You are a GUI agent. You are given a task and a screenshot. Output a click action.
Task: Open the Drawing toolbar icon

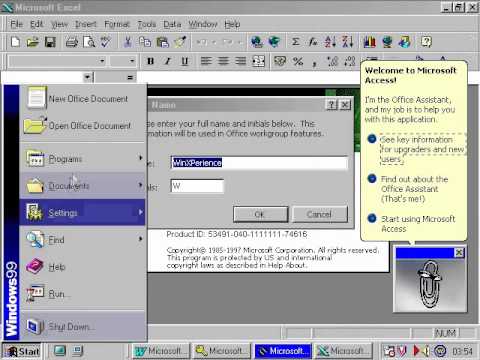[x=404, y=42]
